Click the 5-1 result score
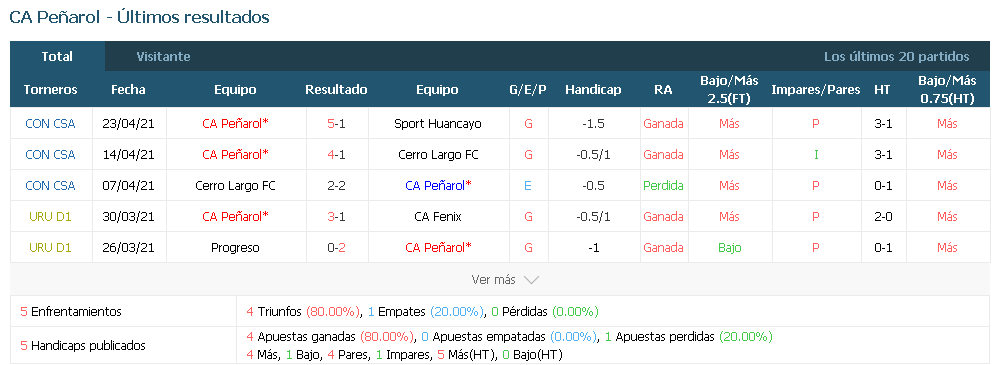 click(x=336, y=123)
